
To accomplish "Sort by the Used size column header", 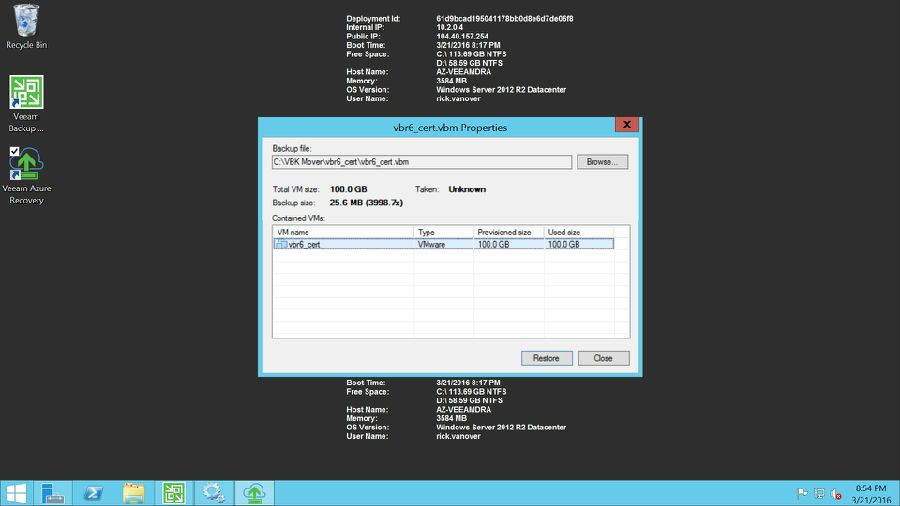I will (x=579, y=232).
